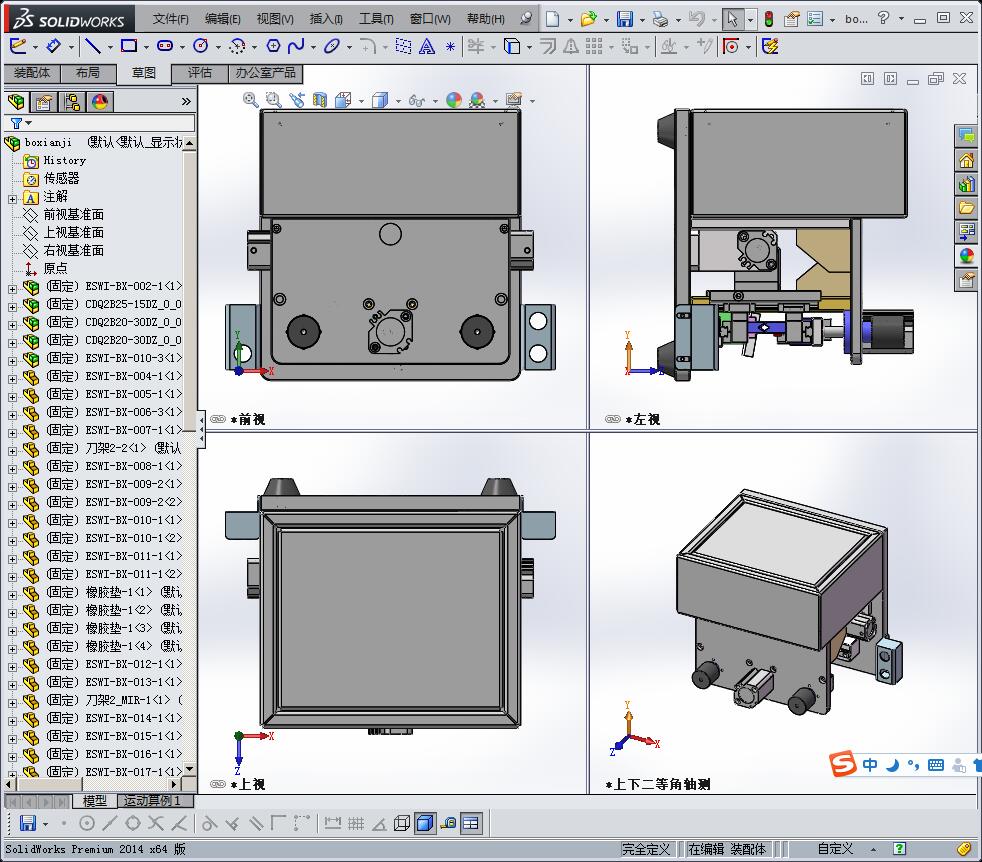Switch to the 模型 tab
This screenshot has width=982, height=862.
(x=95, y=801)
